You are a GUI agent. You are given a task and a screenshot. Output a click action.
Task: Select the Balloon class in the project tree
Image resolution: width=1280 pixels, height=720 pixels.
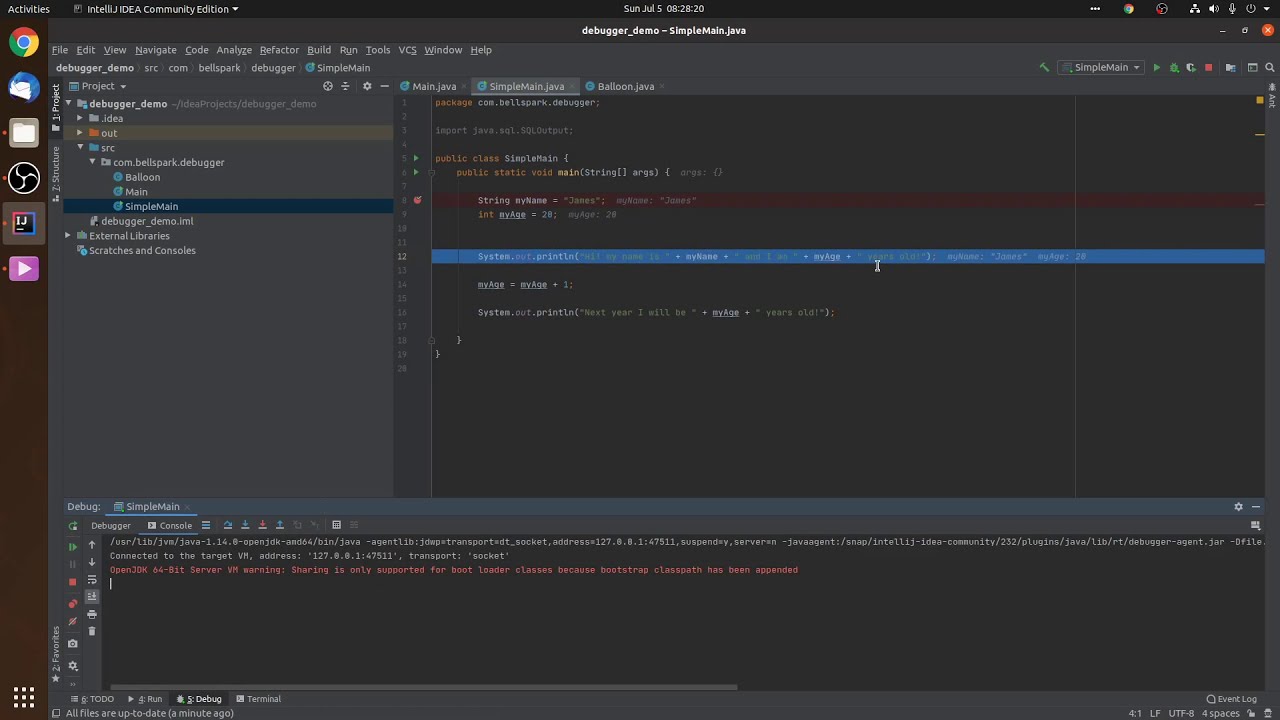[x=142, y=177]
